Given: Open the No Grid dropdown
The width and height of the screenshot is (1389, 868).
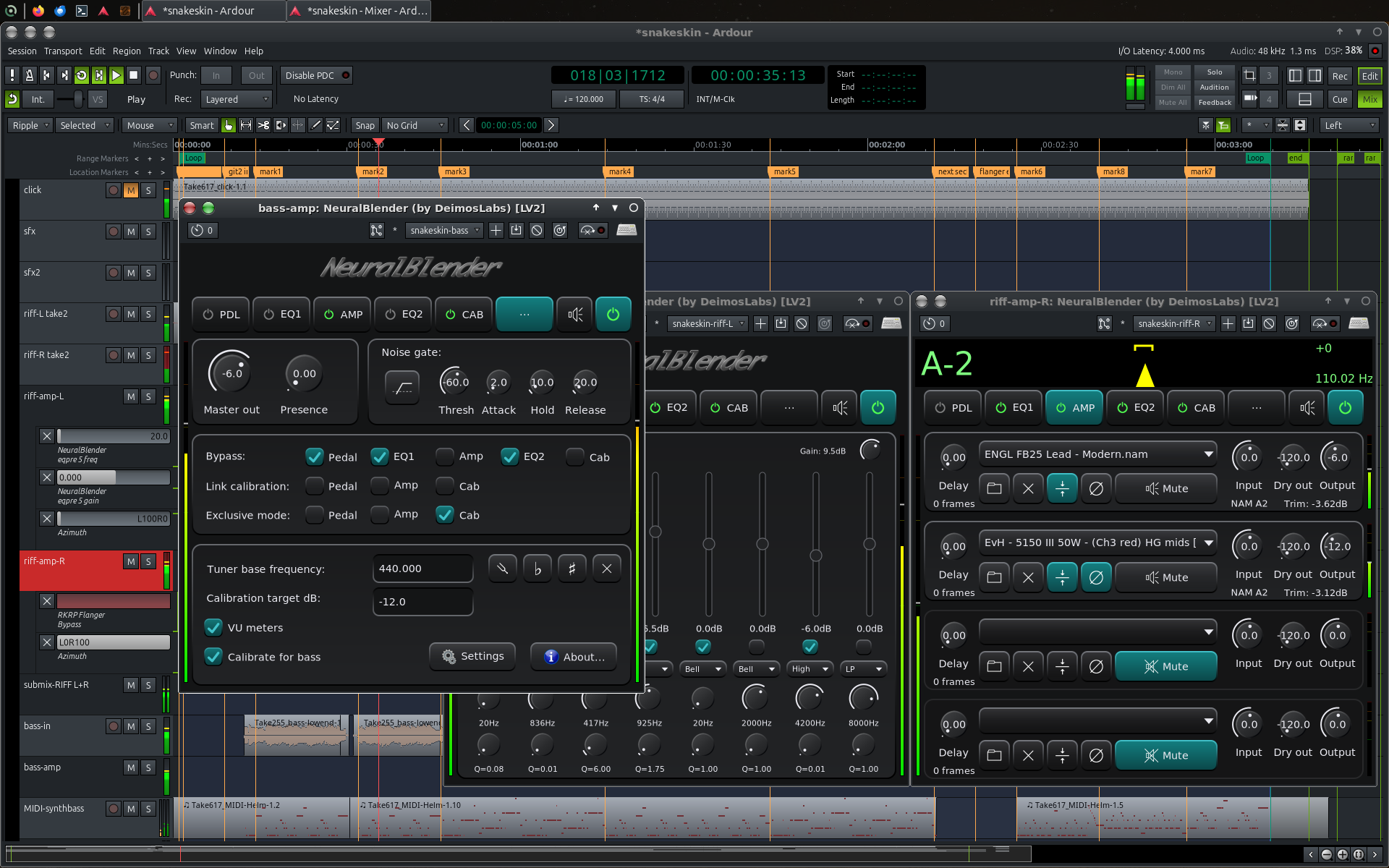Looking at the screenshot, I should coord(415,125).
